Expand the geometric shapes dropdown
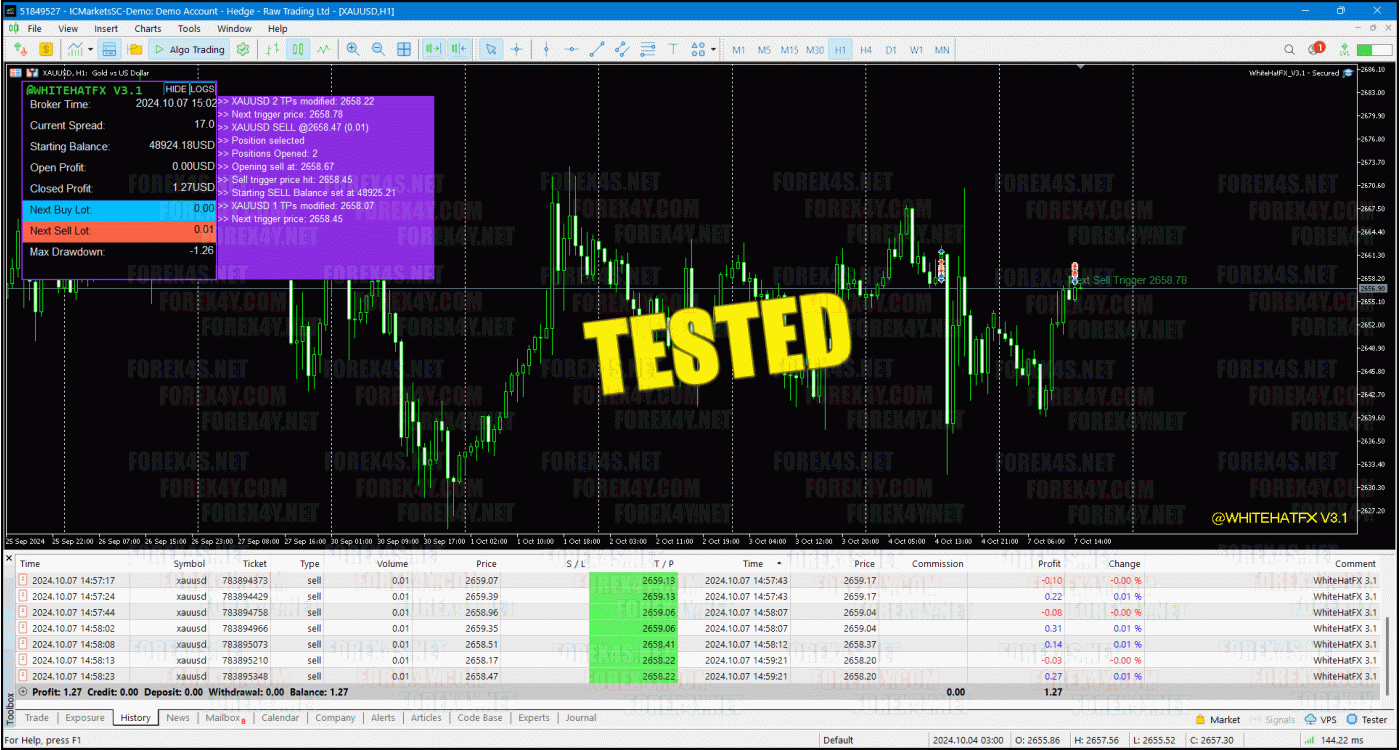The width and height of the screenshot is (1400, 750). click(x=713, y=49)
